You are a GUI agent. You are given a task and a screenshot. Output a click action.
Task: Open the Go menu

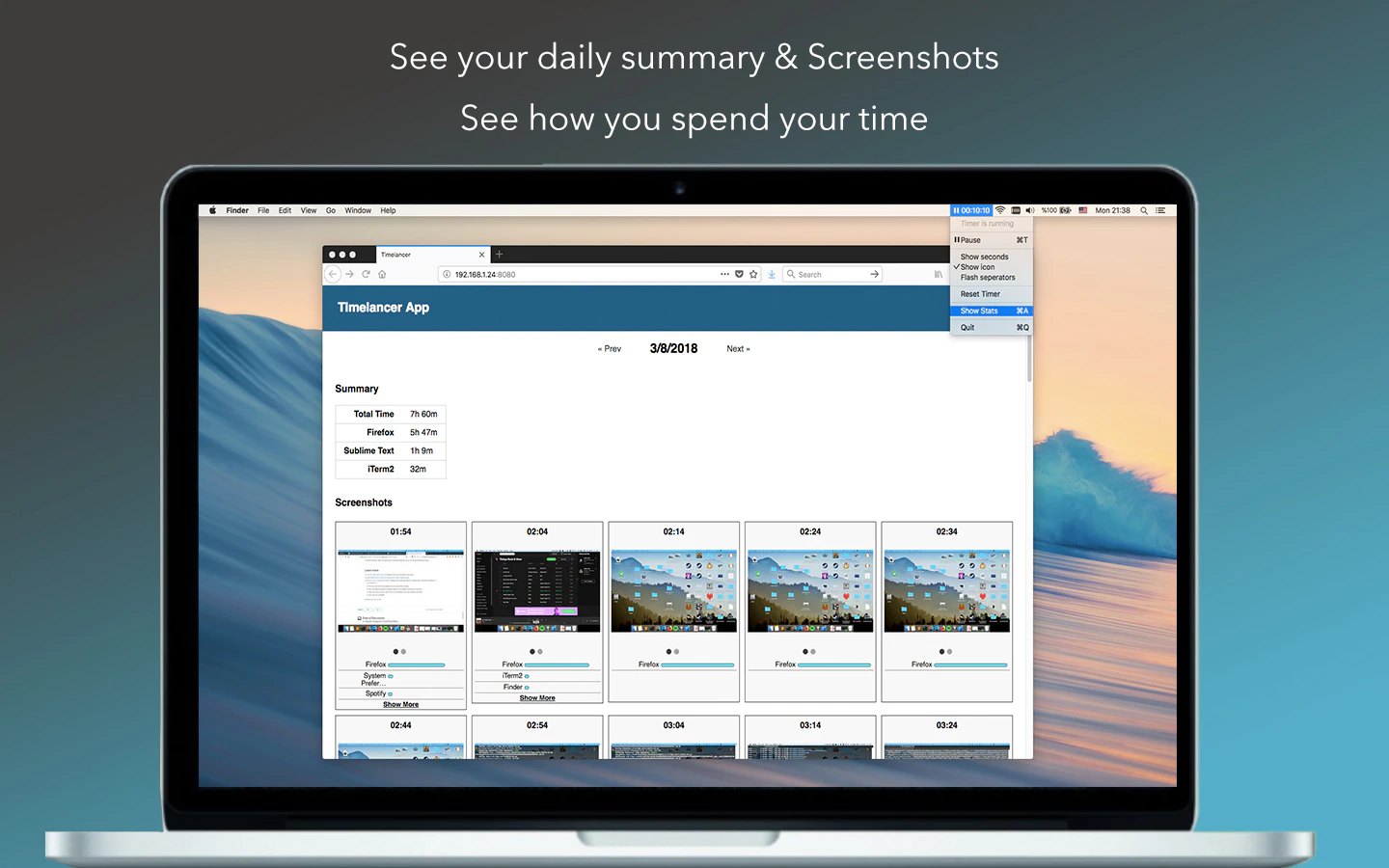coord(331,210)
